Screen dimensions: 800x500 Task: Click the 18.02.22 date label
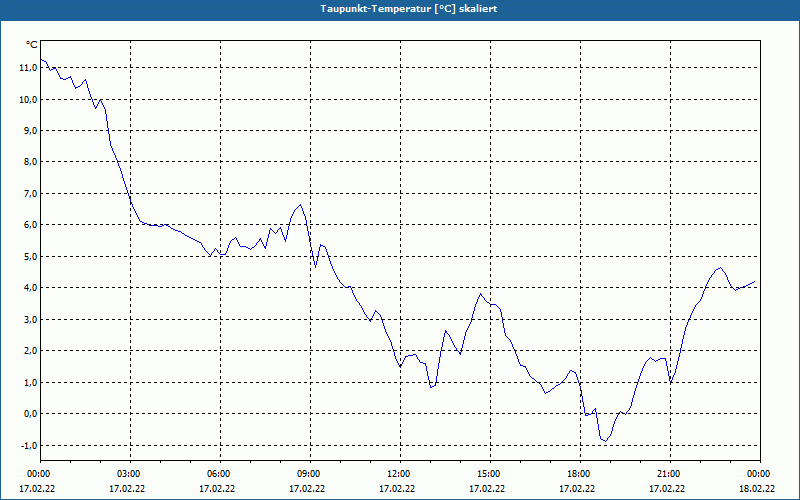point(757,489)
